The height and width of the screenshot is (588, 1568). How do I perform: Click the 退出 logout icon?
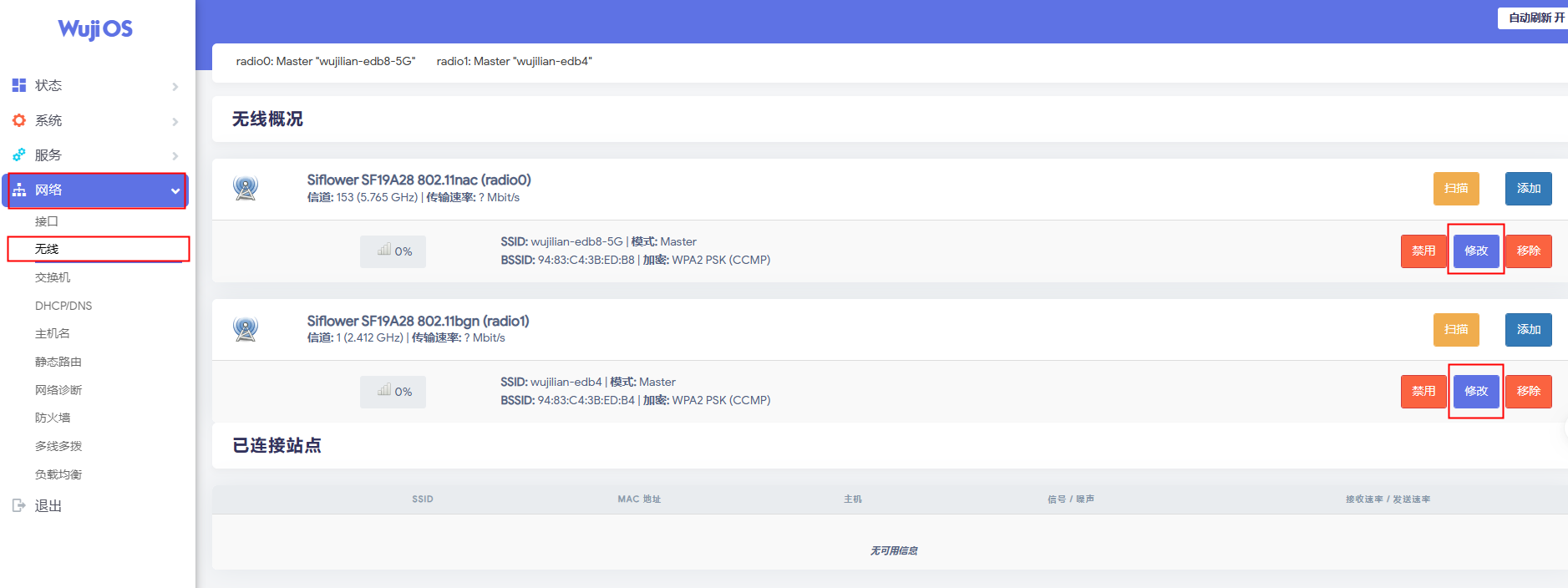tap(19, 505)
